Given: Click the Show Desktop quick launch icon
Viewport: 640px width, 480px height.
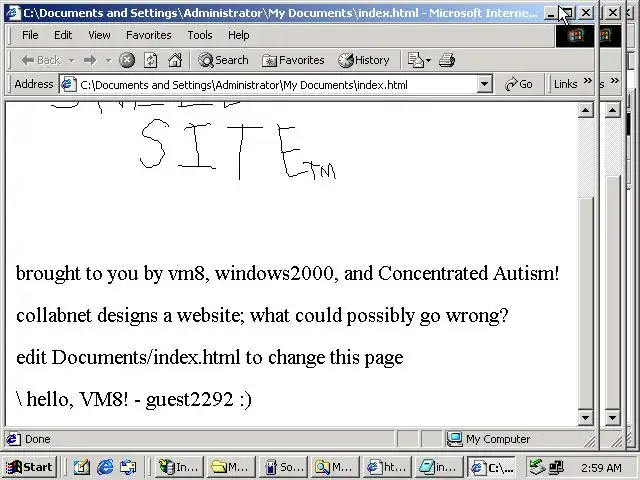Looking at the screenshot, I should 81,467.
